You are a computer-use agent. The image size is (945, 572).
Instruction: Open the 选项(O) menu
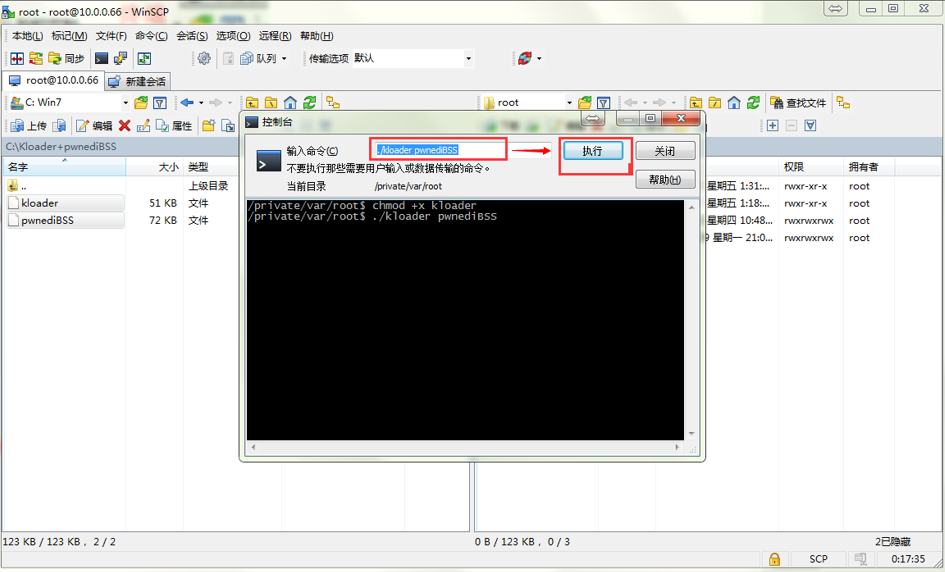[233, 36]
